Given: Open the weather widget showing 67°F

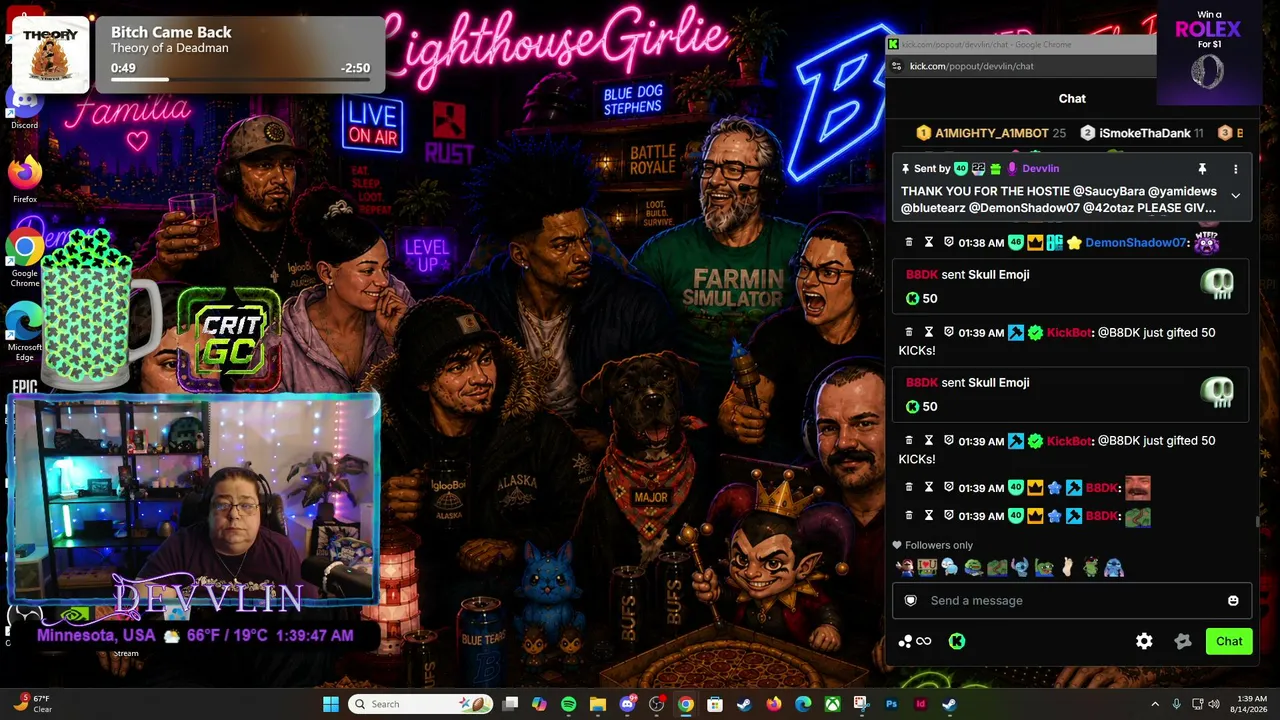Looking at the screenshot, I should tap(32, 704).
